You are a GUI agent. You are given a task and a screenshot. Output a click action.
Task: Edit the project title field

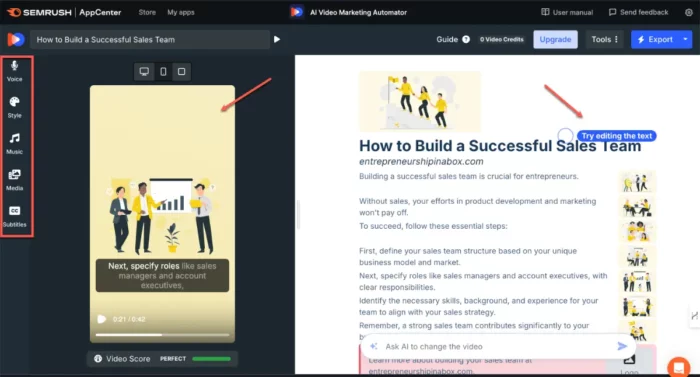[150, 39]
